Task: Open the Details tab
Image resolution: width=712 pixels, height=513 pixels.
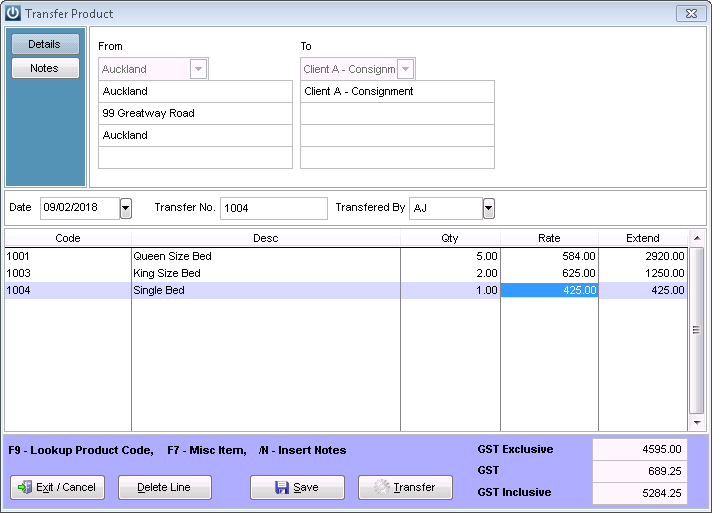Action: [x=45, y=44]
